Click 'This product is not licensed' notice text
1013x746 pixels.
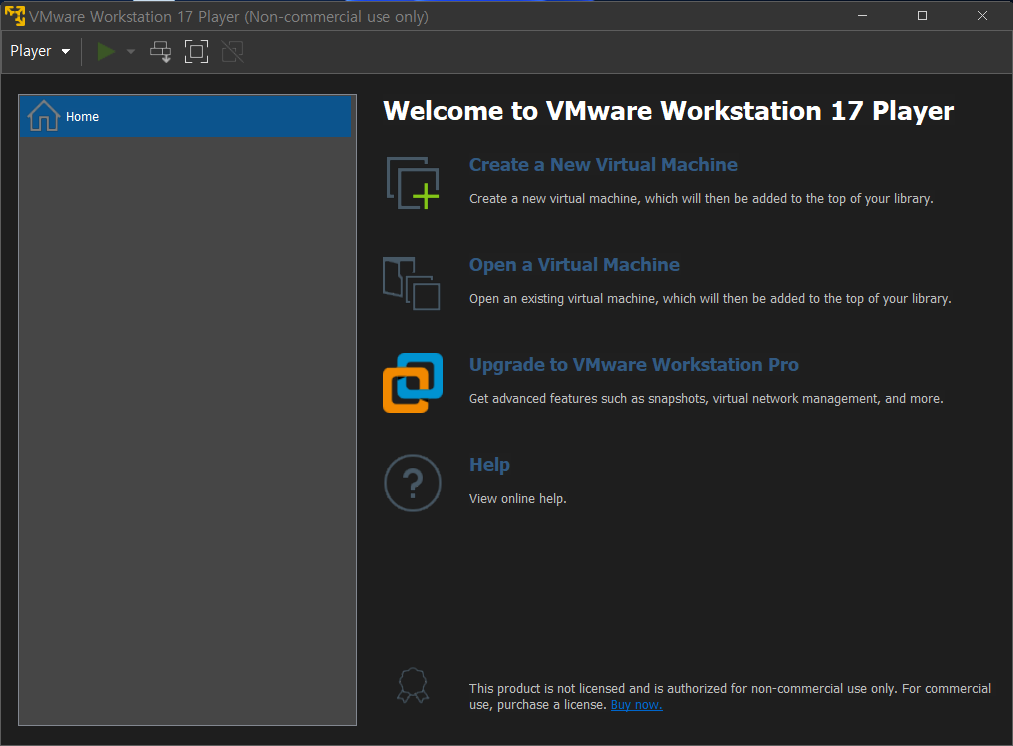(730, 696)
